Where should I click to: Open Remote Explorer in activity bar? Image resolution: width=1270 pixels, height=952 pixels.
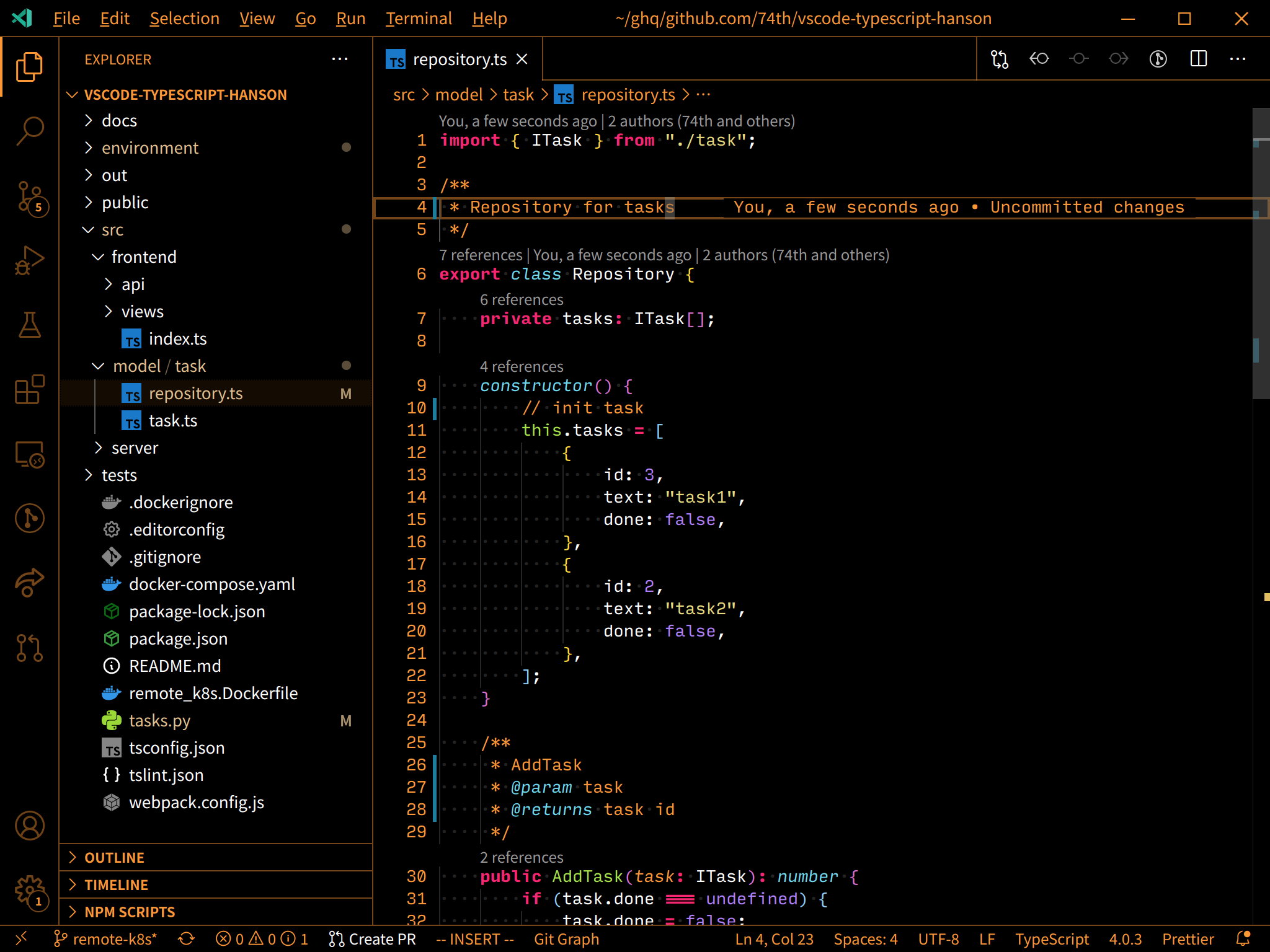(29, 454)
